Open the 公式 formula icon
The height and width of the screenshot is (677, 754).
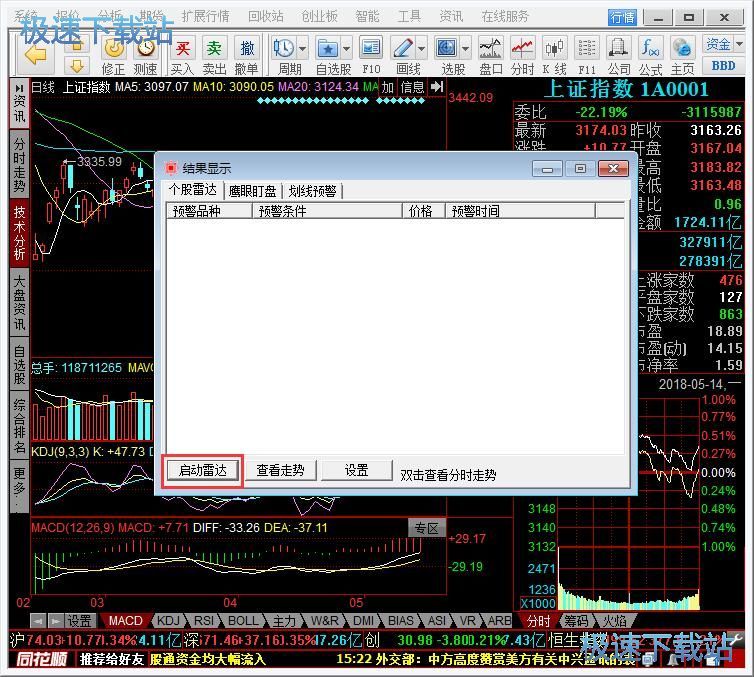click(x=651, y=53)
